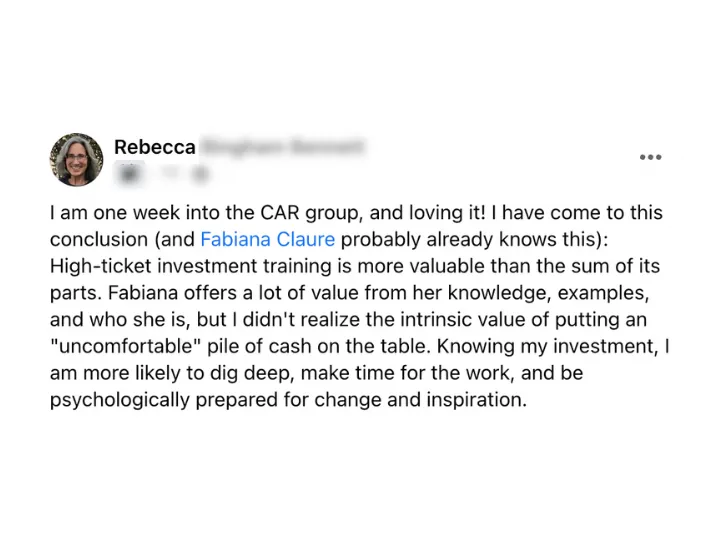The width and height of the screenshot is (720, 540).
Task: Click the quoted word "uncomfortable" in the post
Action: (x=126, y=347)
